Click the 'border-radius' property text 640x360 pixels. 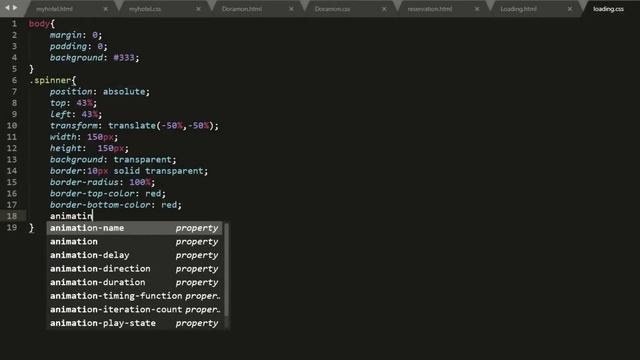[x=84, y=182]
